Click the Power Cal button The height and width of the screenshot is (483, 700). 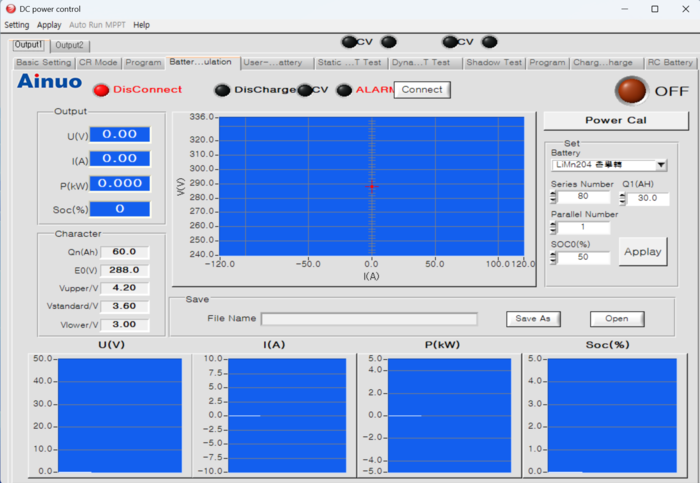pos(615,121)
